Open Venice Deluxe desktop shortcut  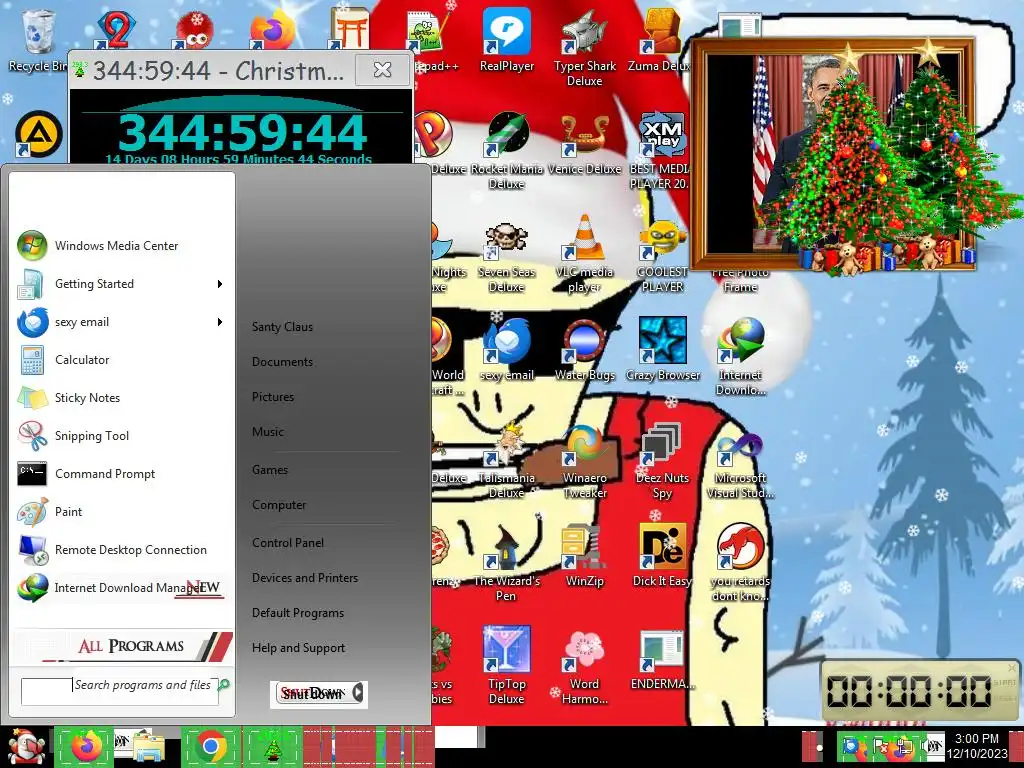(x=584, y=144)
